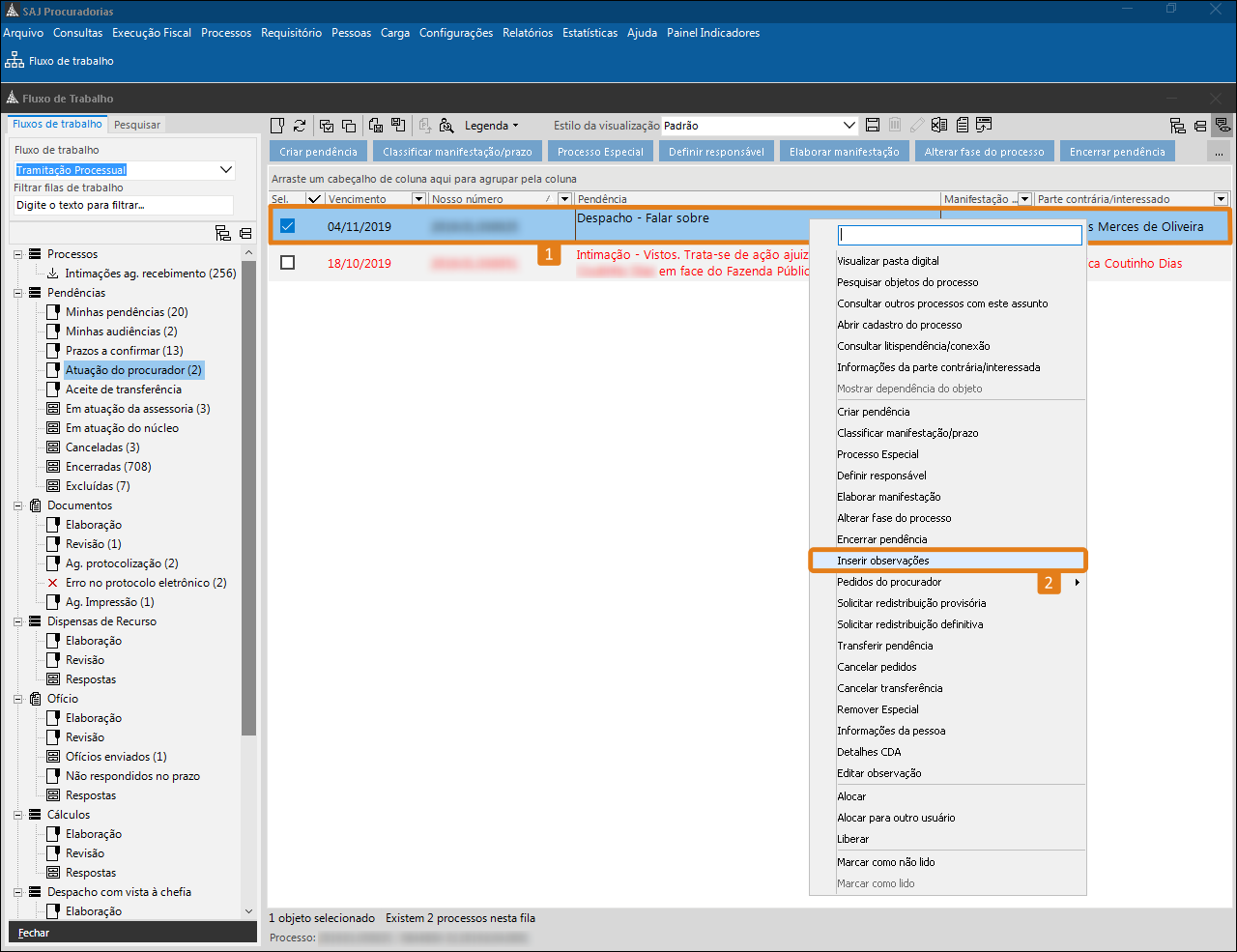
Task: Click the ellipsis more-actions button beside Encerrar pendência
Action: (1219, 152)
